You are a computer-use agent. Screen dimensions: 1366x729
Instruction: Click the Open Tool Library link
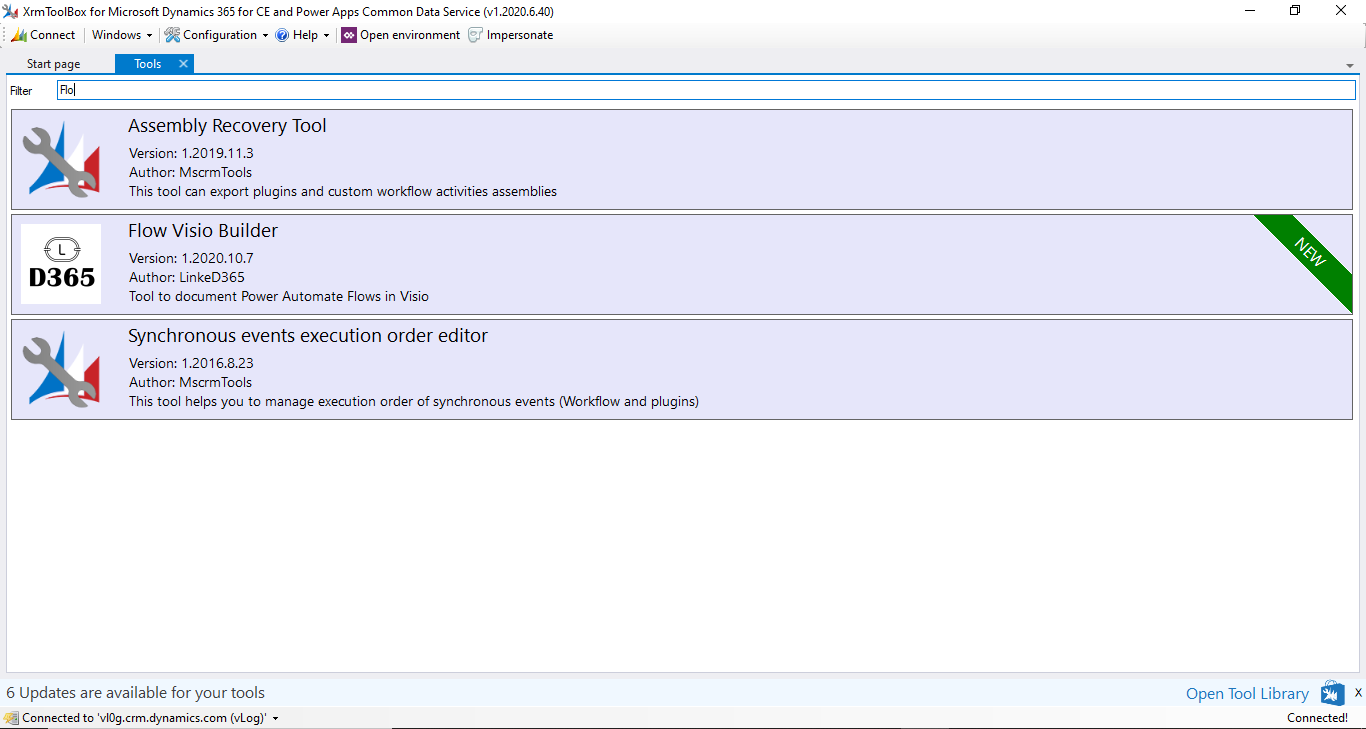(1247, 693)
